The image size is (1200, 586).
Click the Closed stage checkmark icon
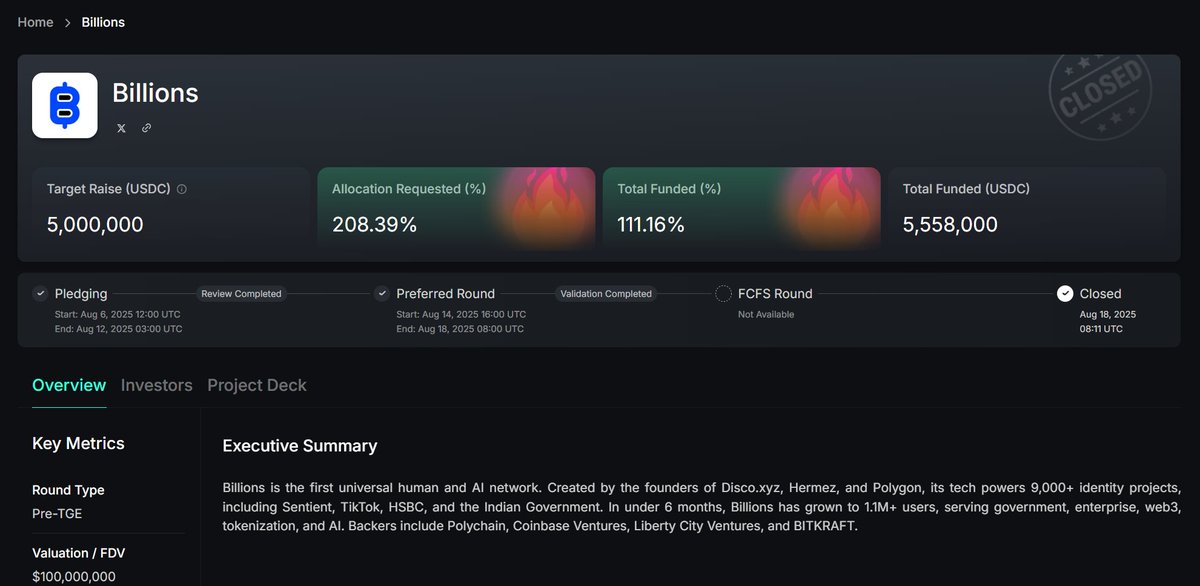1065,293
